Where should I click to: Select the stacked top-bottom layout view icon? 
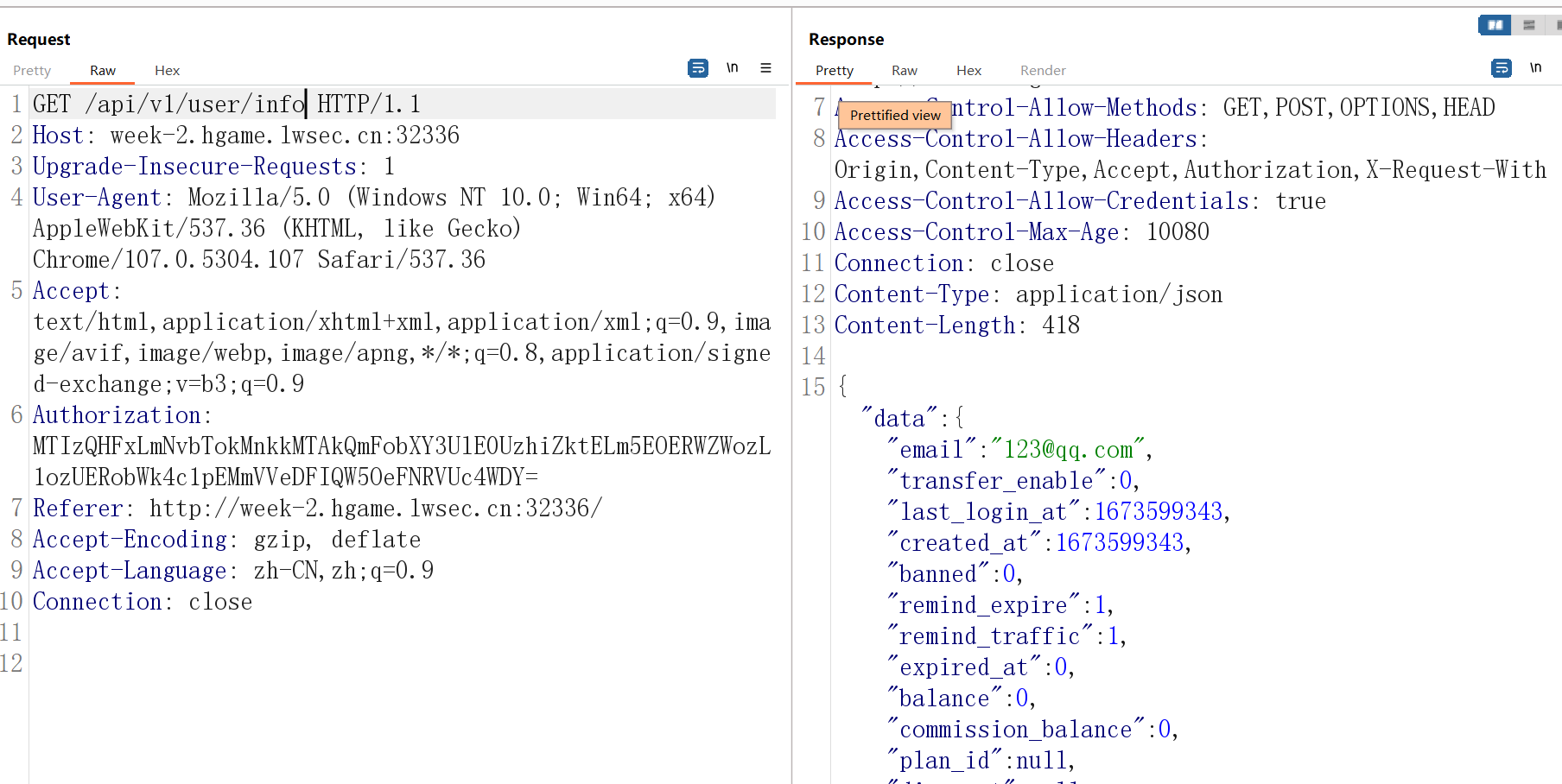[x=1528, y=25]
